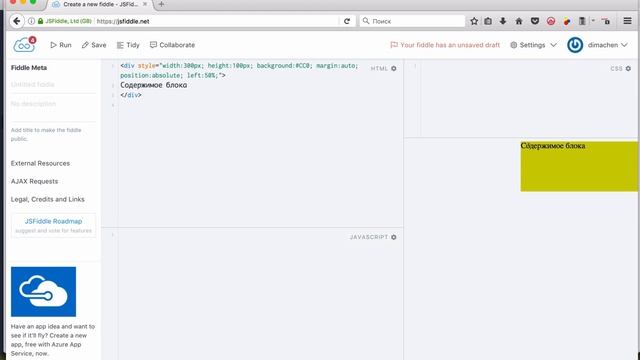Click the JSFiddle cloud logo
640x360 pixels.
click(24, 45)
